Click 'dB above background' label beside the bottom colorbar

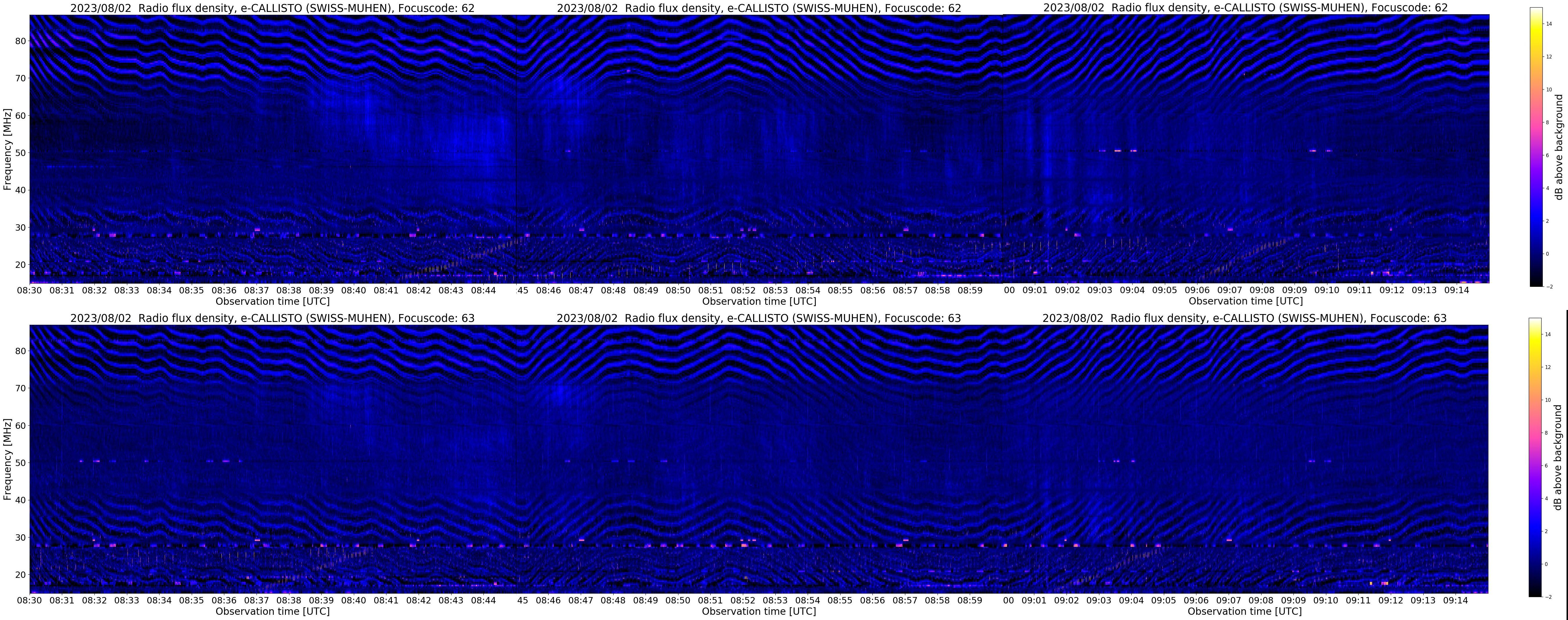(1558, 457)
